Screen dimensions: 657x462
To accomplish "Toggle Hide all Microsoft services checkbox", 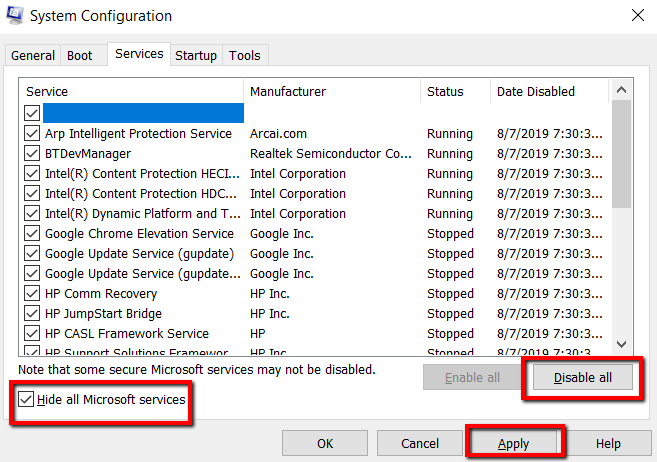I will (28, 400).
